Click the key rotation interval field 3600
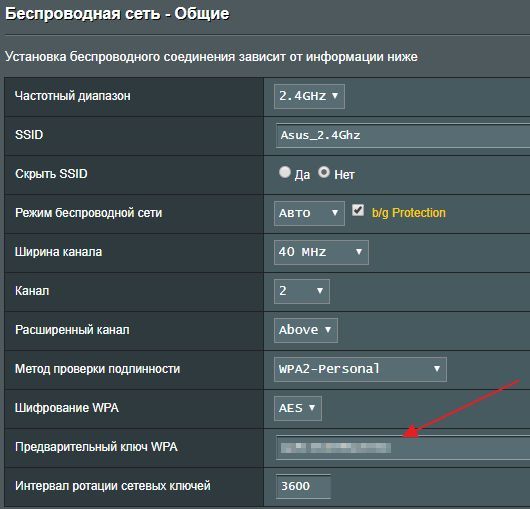 pos(303,486)
